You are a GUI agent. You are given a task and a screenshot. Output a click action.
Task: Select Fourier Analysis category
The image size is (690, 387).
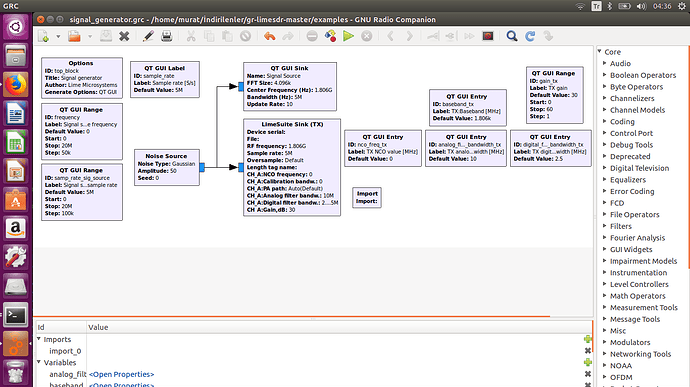pos(638,238)
